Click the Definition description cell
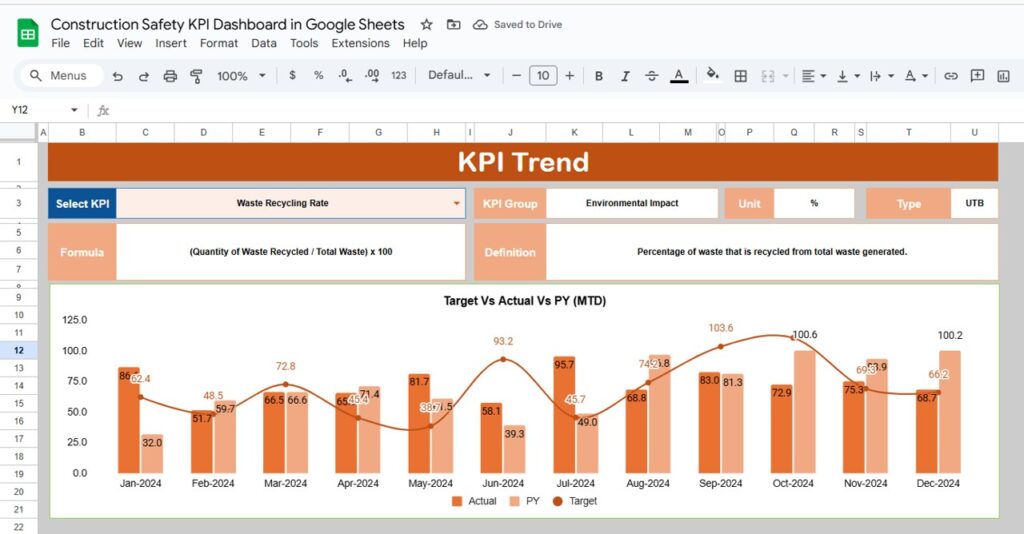 tap(772, 252)
